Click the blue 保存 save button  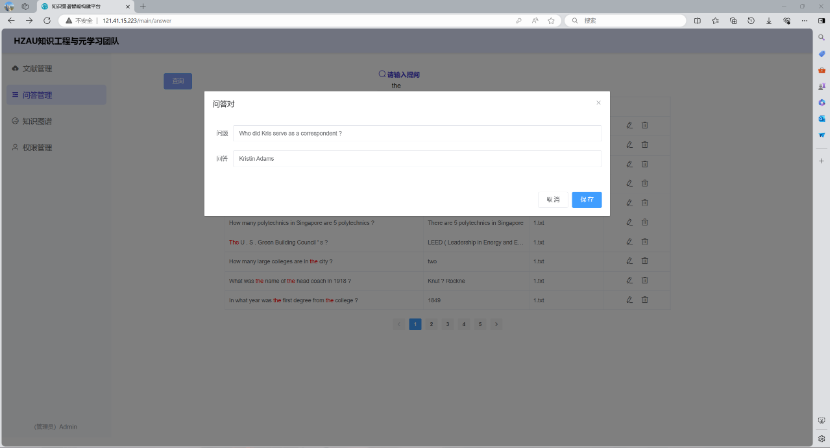586,199
